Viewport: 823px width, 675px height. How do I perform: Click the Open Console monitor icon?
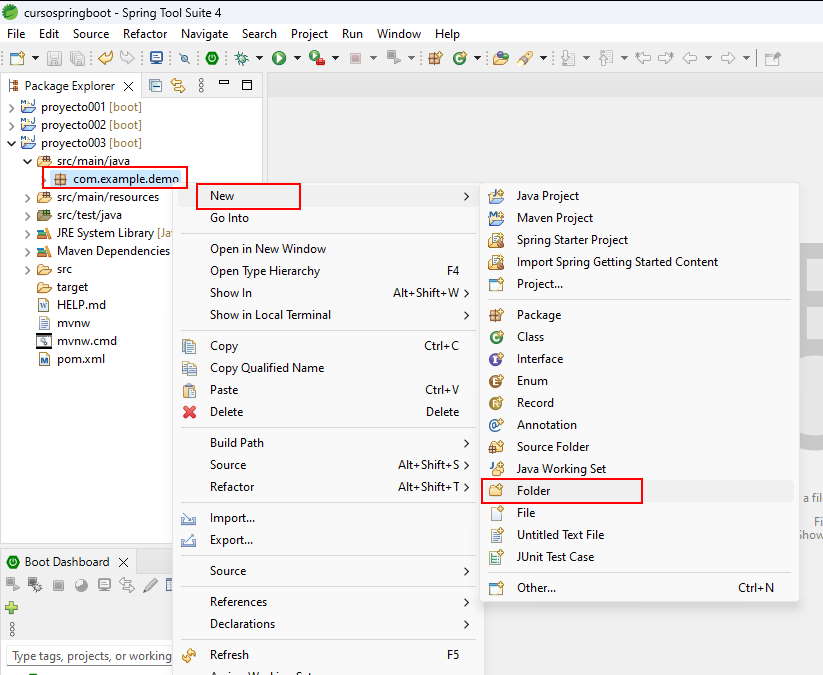click(x=156, y=58)
